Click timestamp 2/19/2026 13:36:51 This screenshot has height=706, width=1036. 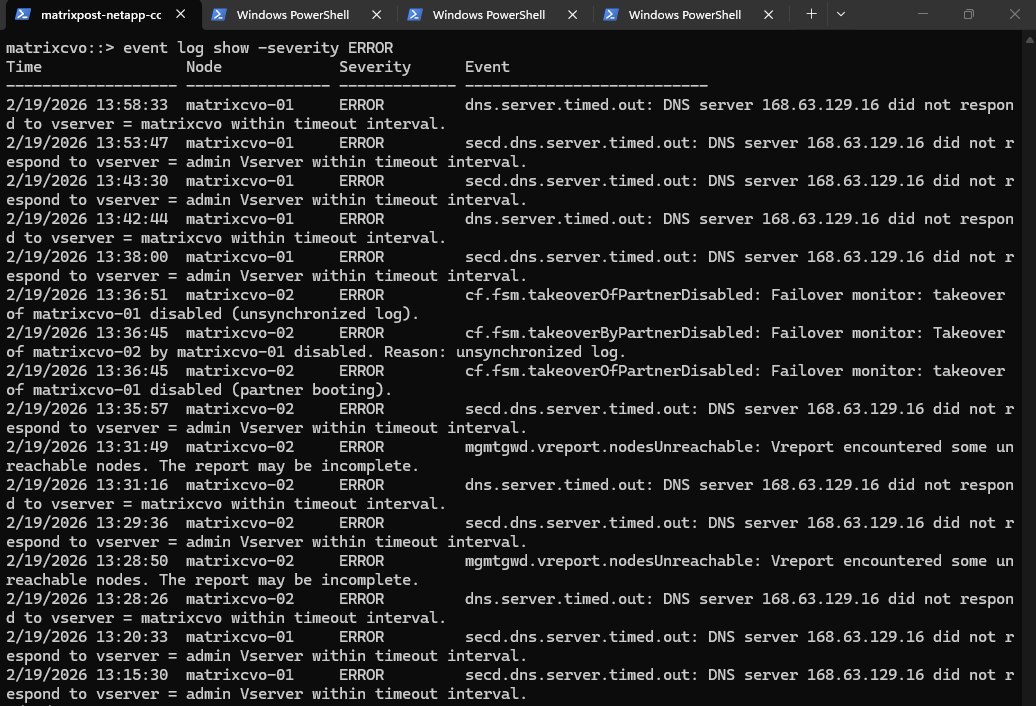[x=87, y=295]
